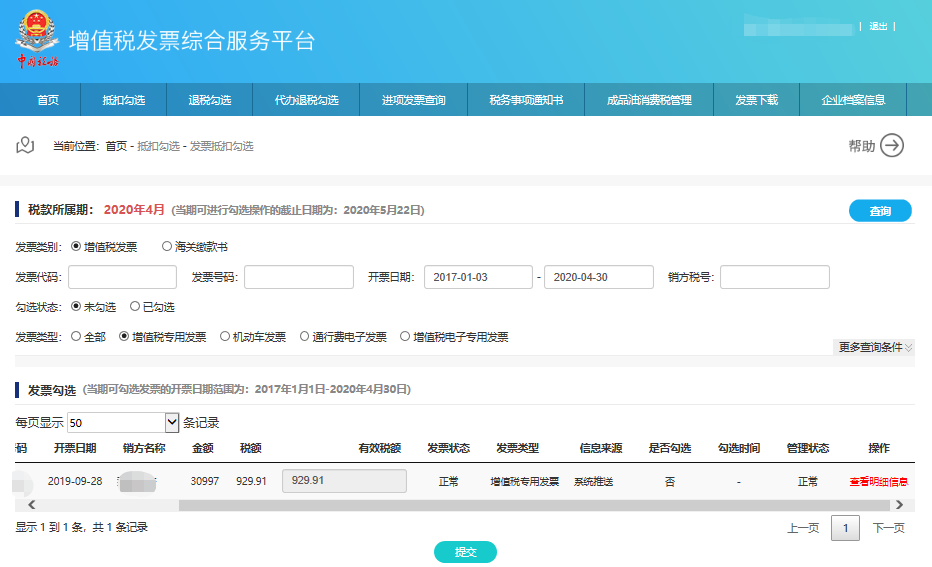Focus the 销方税号 input field
This screenshot has width=932, height=567.
(775, 277)
